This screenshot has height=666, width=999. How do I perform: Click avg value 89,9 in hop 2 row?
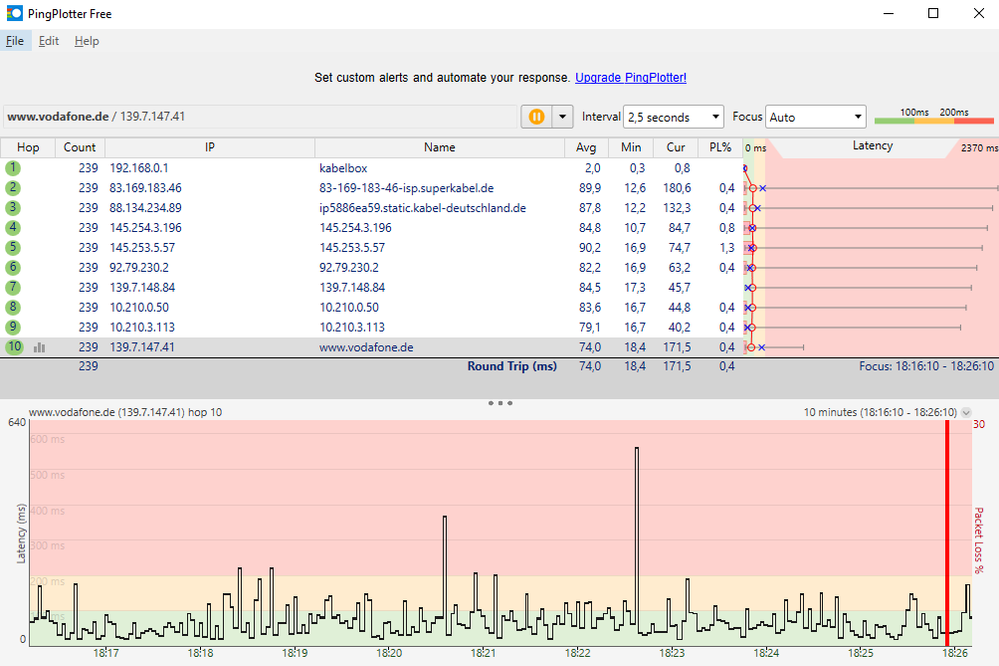(x=590, y=188)
